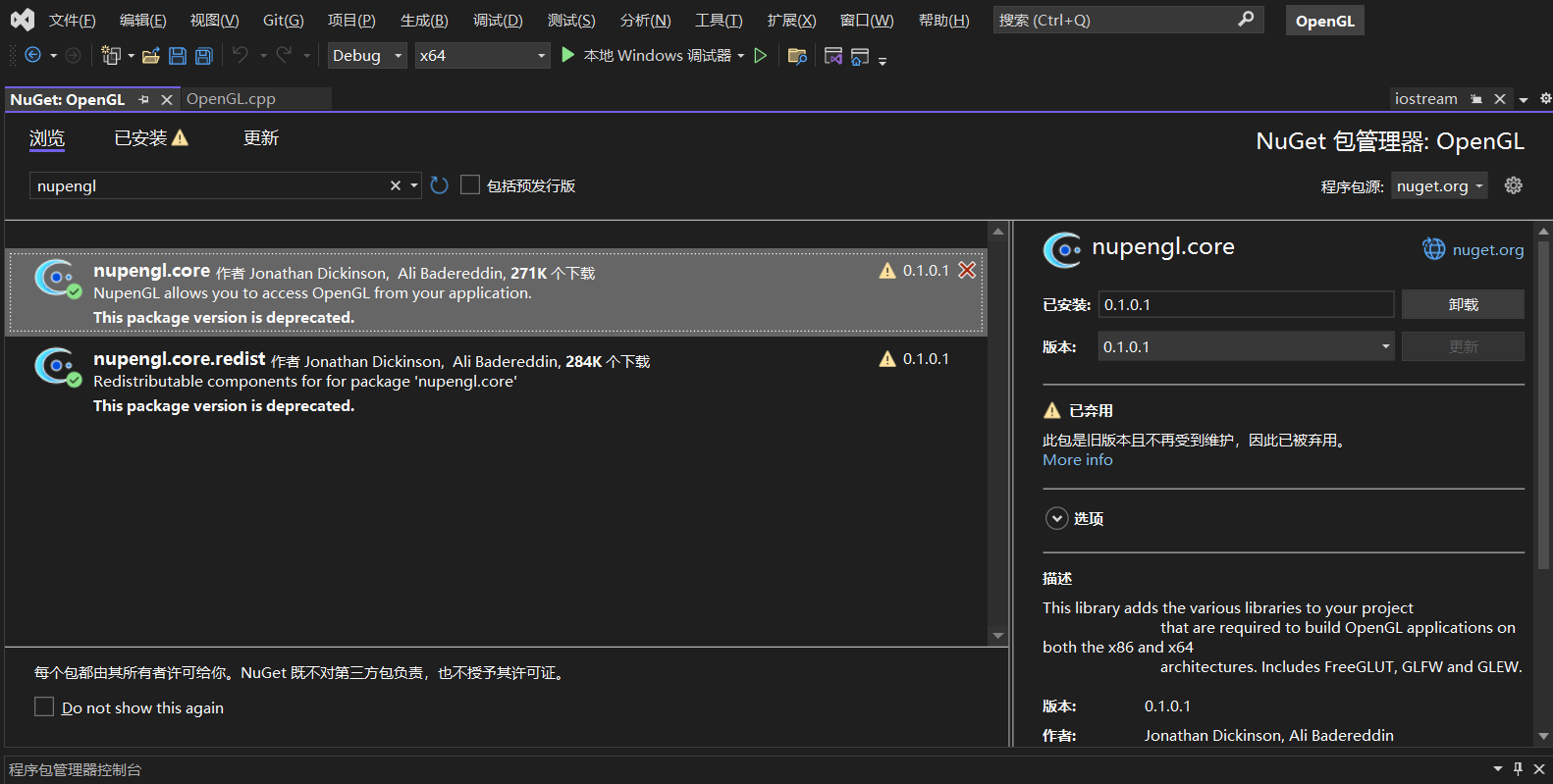Open the Debug configuration dropdown
This screenshot has width=1553, height=784.
click(367, 55)
